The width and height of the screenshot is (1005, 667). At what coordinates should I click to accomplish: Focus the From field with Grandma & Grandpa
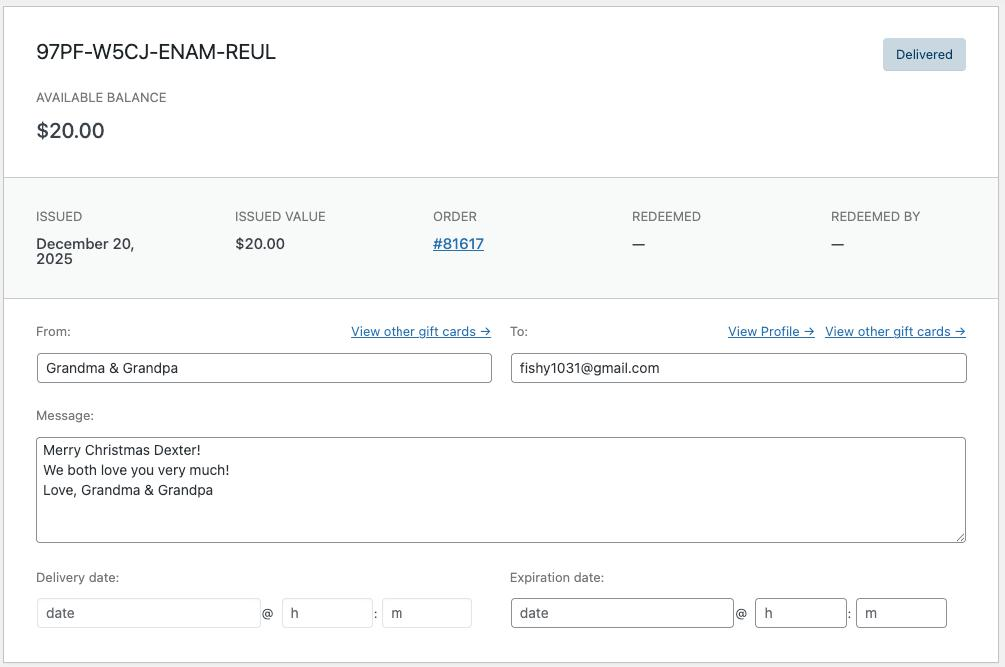click(264, 368)
